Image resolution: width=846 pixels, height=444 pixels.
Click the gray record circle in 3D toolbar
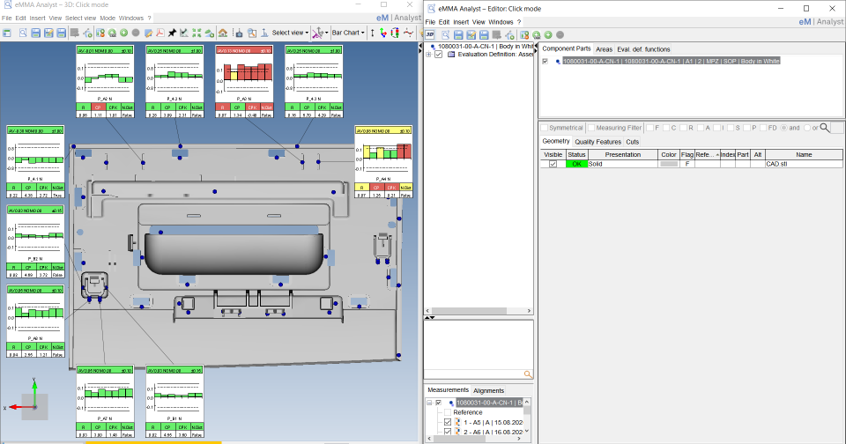pyautogui.click(x=137, y=33)
